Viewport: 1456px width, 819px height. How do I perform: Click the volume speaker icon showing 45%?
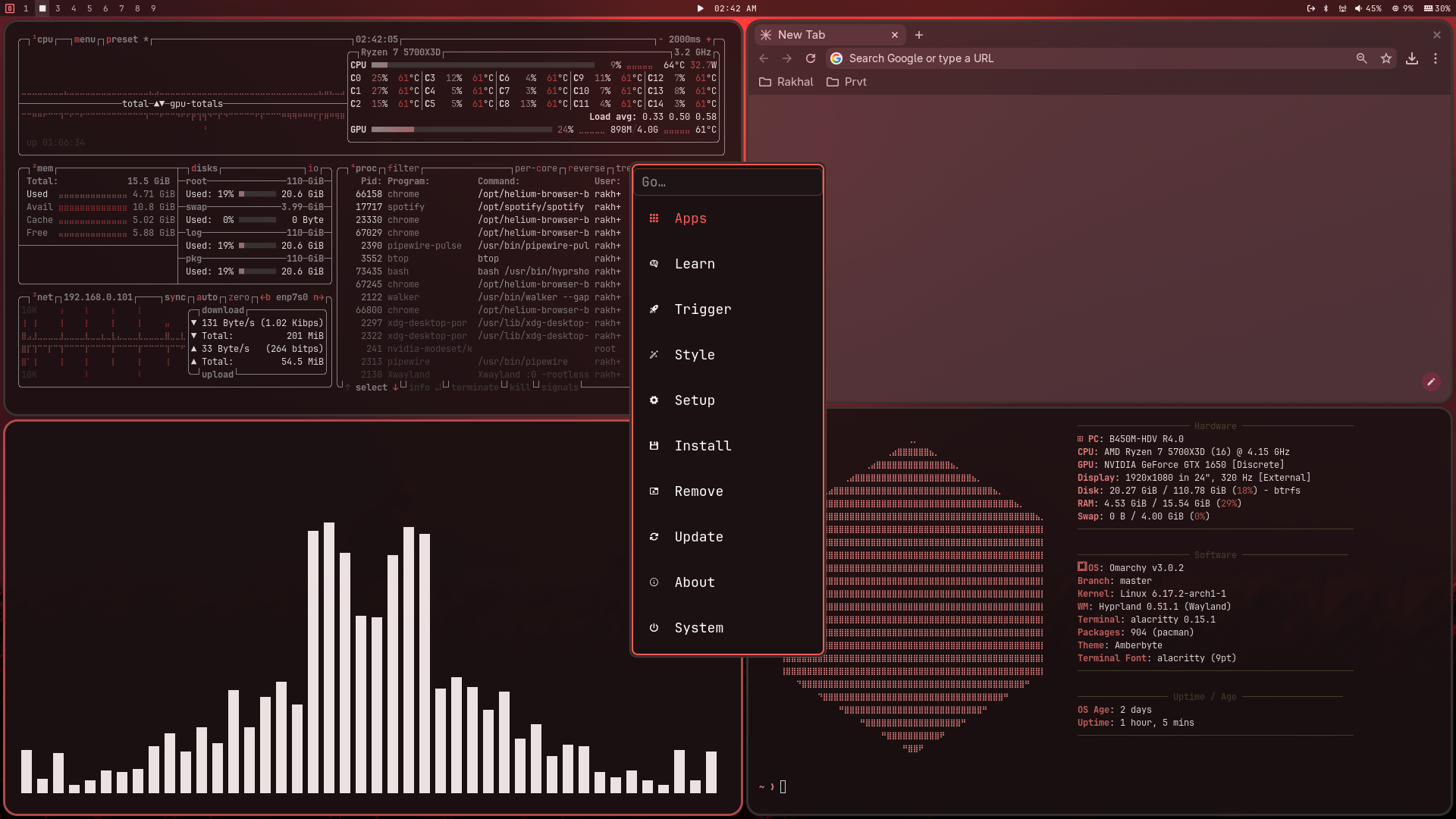click(x=1358, y=8)
